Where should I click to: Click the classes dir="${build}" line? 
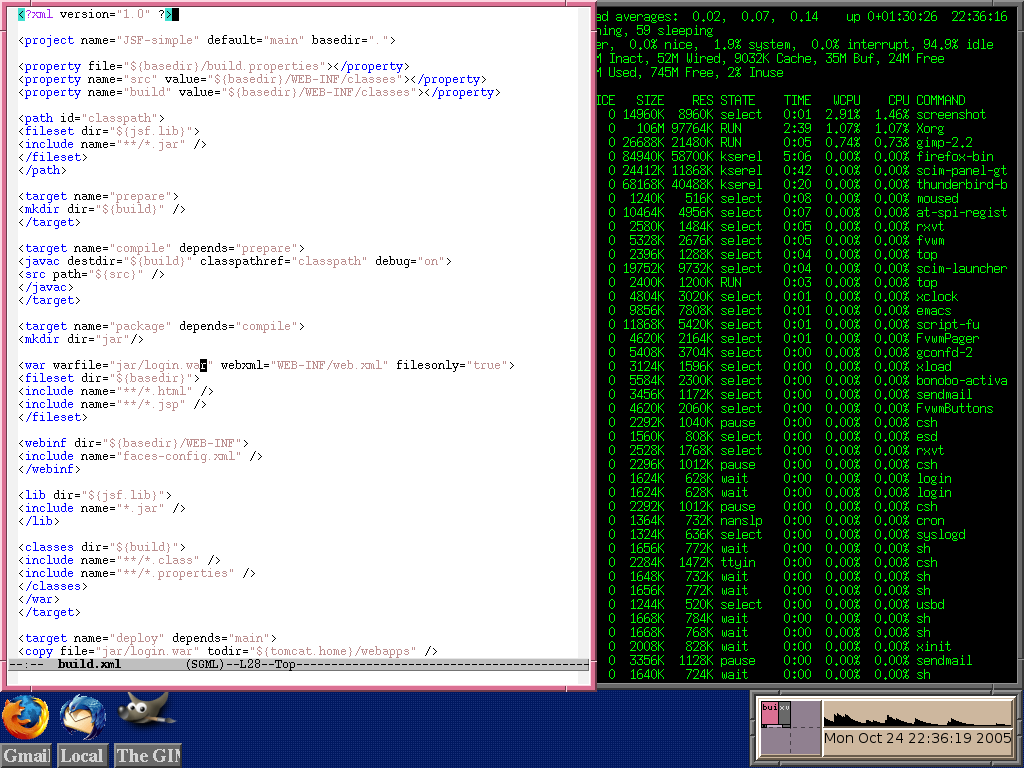(x=102, y=547)
